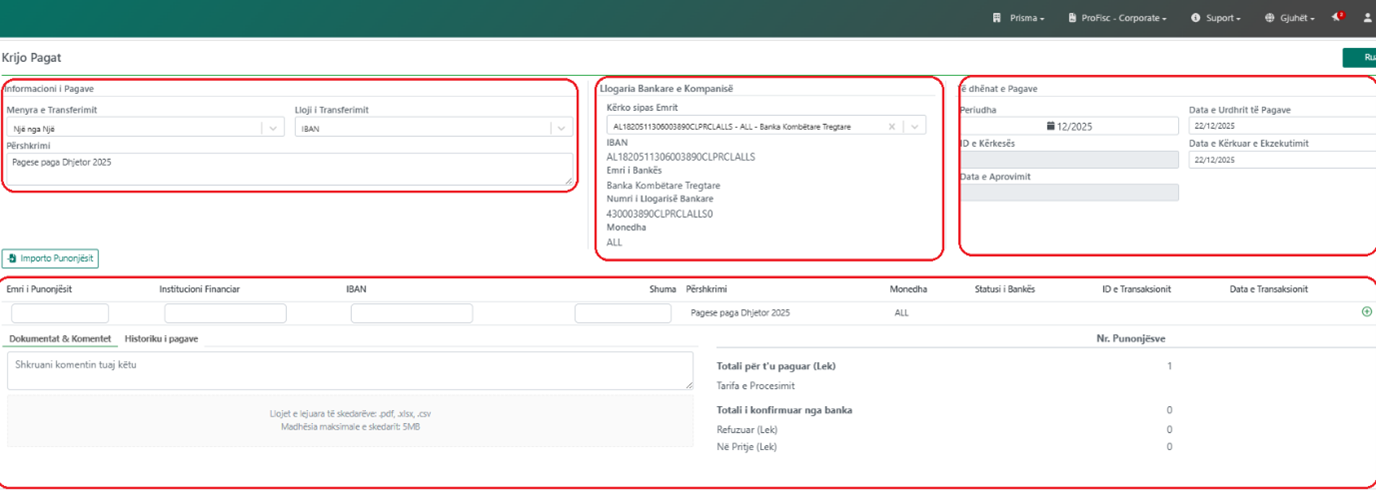
Task: Open the Kërko sipas Emrit account dropdown
Action: click(914, 127)
